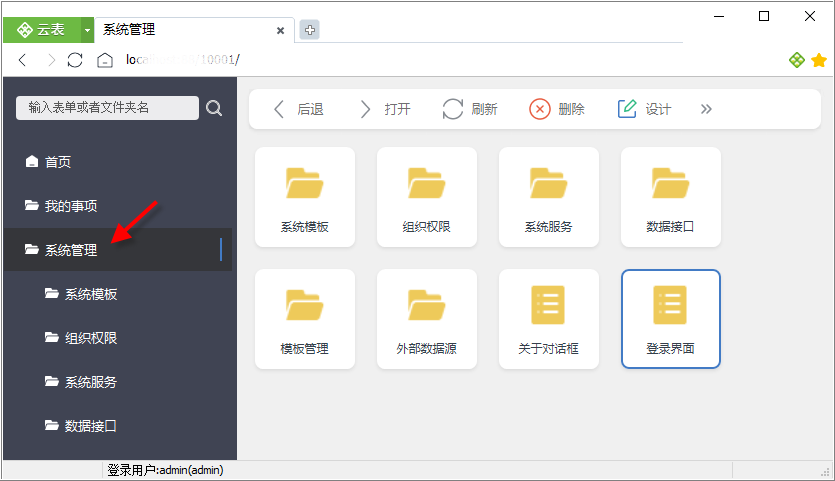Image resolution: width=835 pixels, height=481 pixels.
Task: Minimize the browser window
Action: pos(719,17)
